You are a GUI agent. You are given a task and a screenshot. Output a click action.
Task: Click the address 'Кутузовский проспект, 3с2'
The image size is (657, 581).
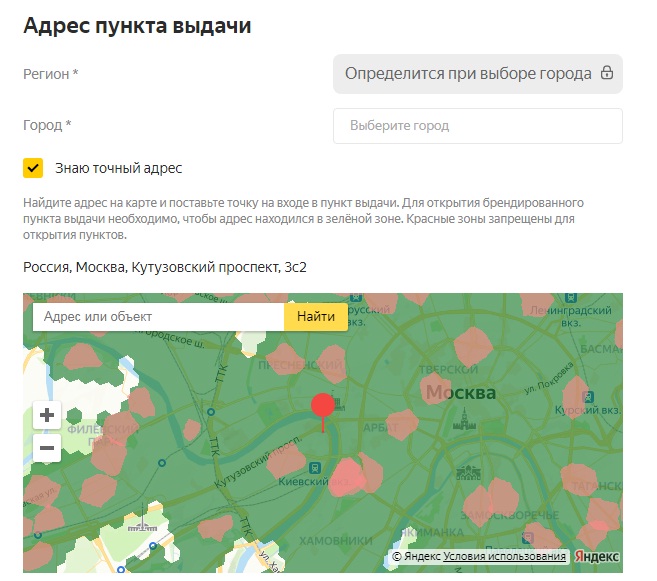pos(219,267)
